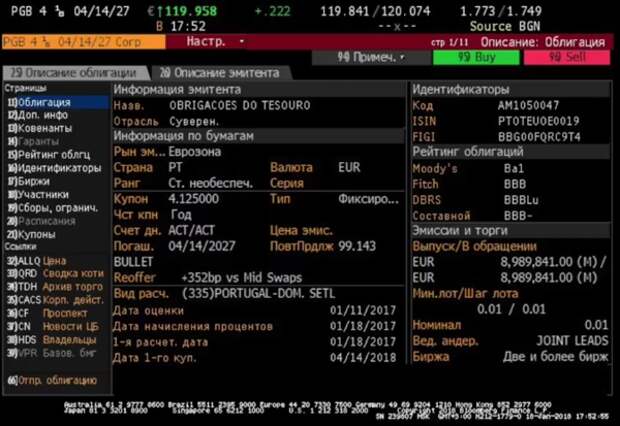This screenshot has height=426, width=620.
Task: Click the Счет дн. value ACT/ACT
Action: coord(191,231)
